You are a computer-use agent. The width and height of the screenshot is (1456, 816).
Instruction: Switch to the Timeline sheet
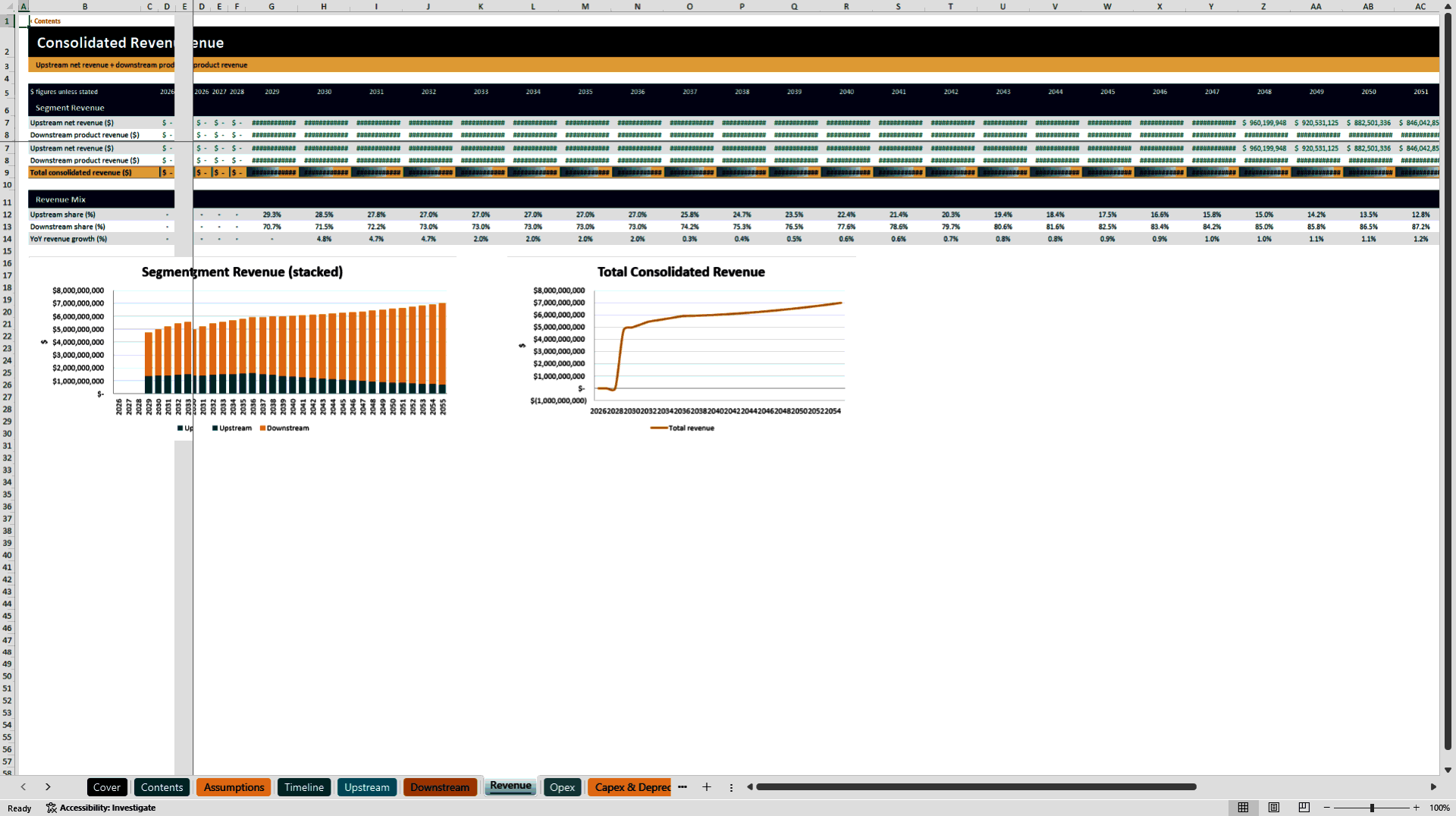point(304,787)
